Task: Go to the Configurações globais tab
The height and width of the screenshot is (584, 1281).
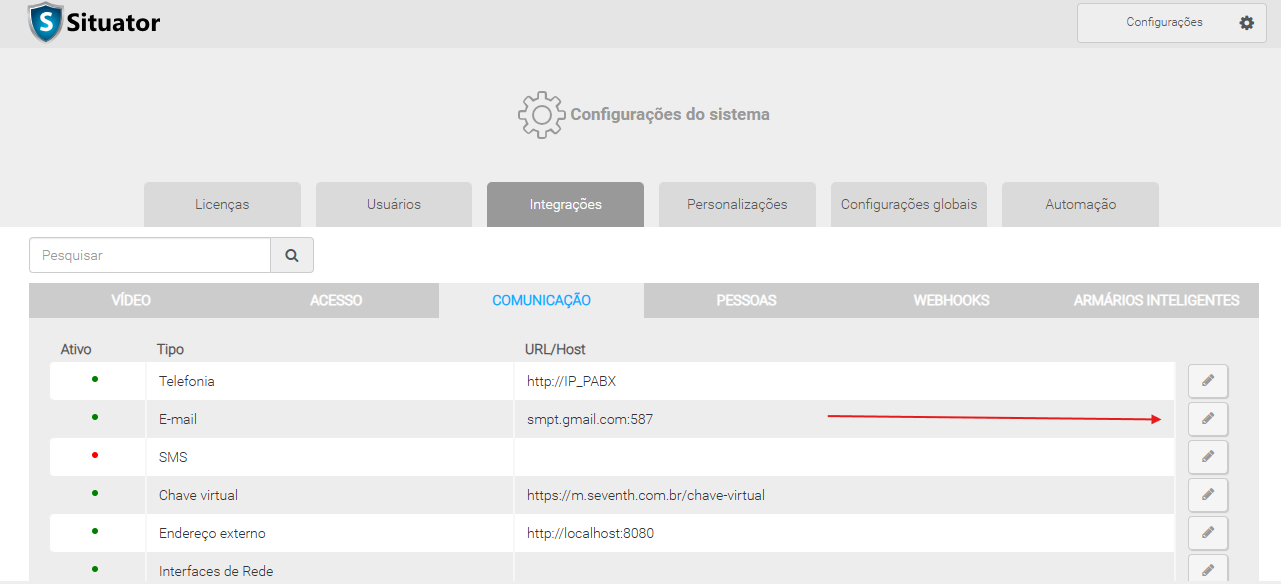Action: click(909, 204)
